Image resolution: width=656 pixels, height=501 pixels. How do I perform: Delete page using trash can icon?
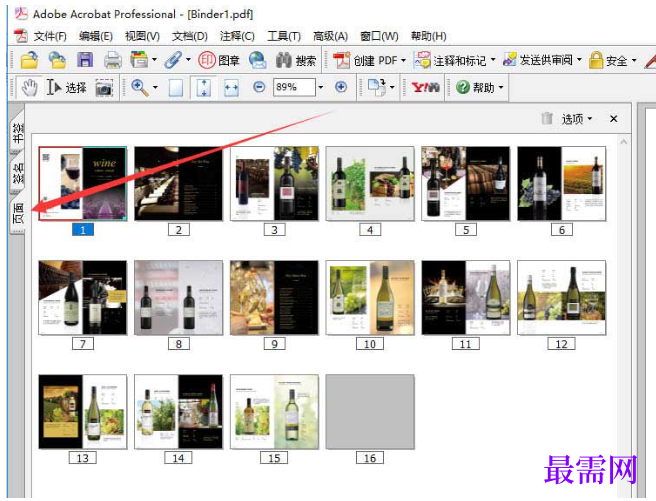pyautogui.click(x=547, y=118)
